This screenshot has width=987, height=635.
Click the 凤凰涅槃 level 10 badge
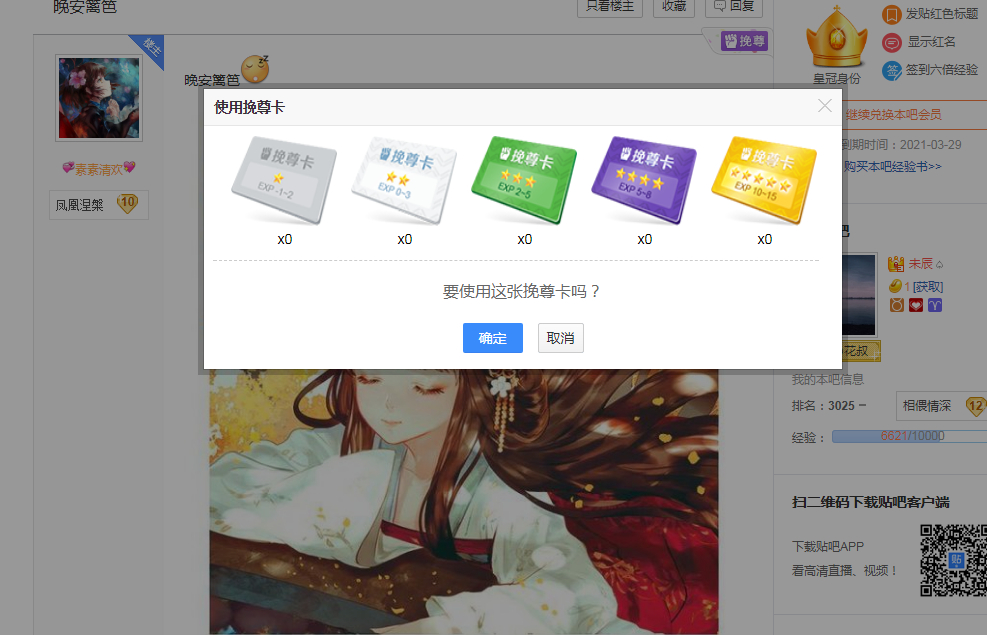tap(99, 205)
